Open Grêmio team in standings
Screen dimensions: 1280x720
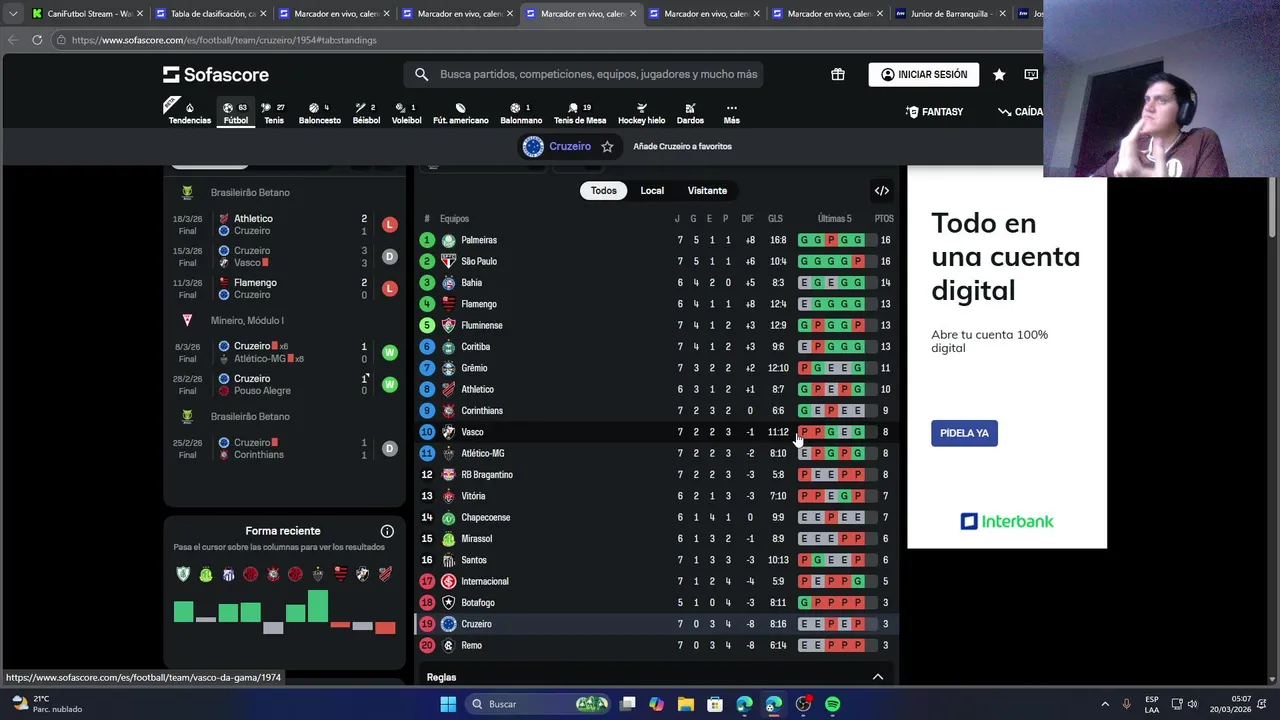point(657,368)
